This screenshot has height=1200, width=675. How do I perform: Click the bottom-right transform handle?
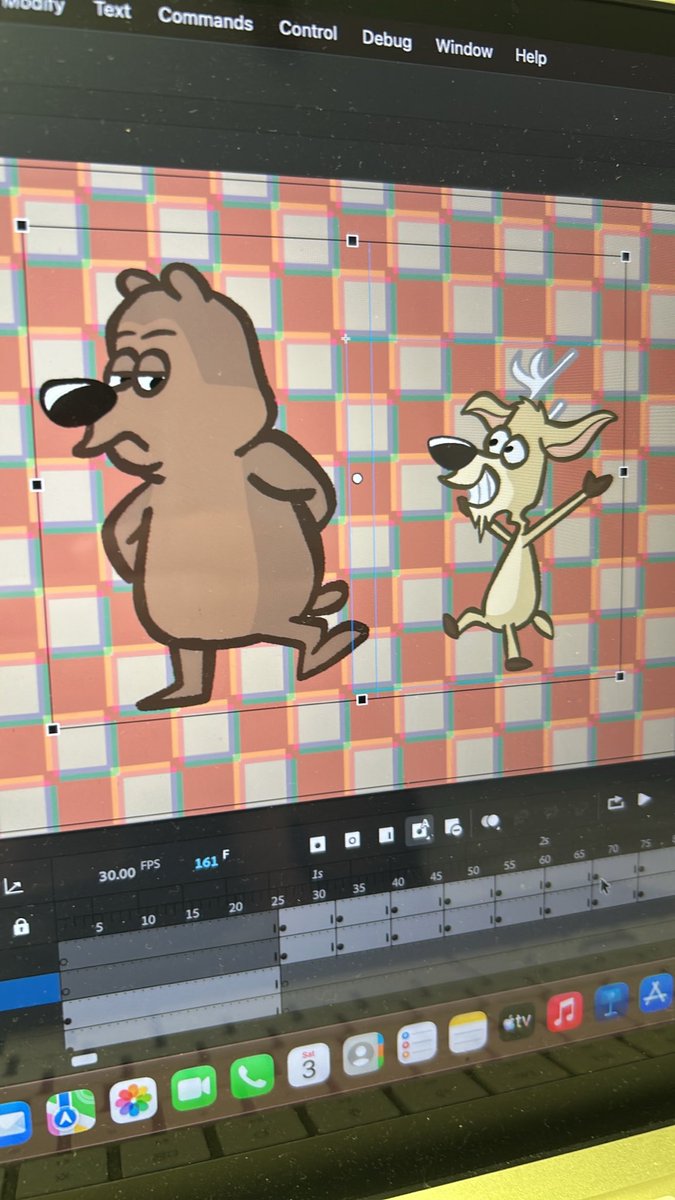tap(620, 677)
